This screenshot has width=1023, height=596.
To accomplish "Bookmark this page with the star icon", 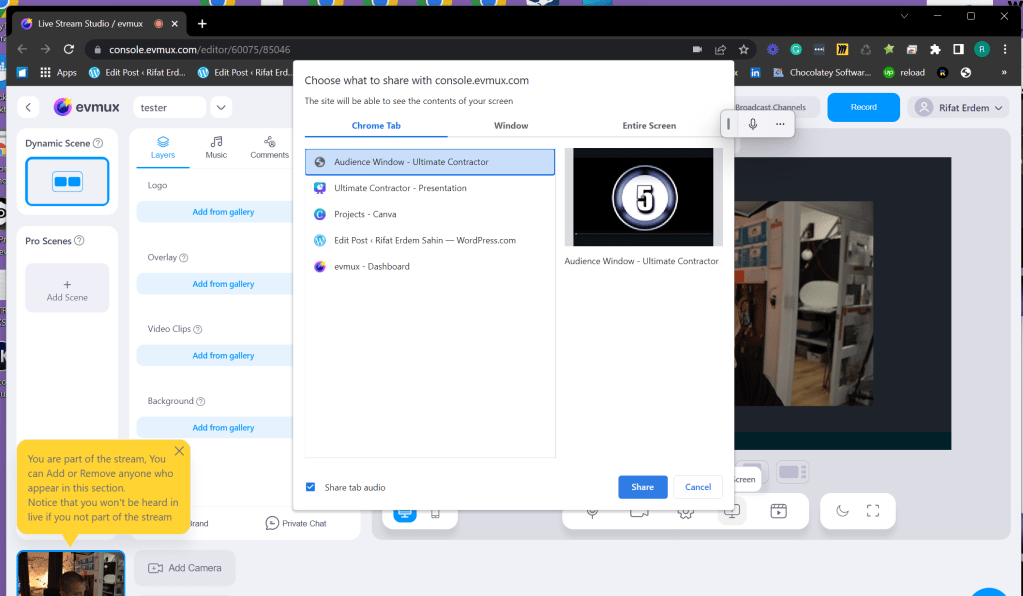I will [x=743, y=50].
